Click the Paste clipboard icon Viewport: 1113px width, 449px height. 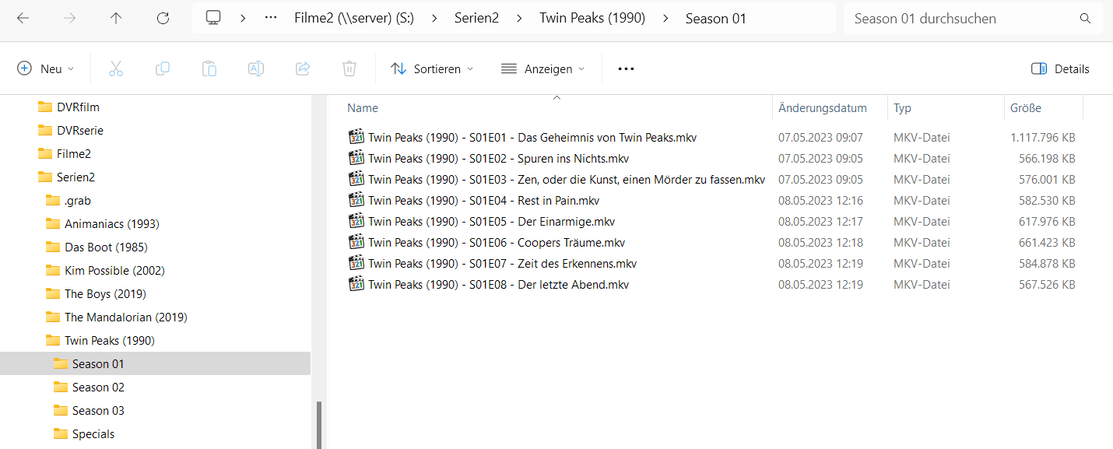click(x=209, y=69)
